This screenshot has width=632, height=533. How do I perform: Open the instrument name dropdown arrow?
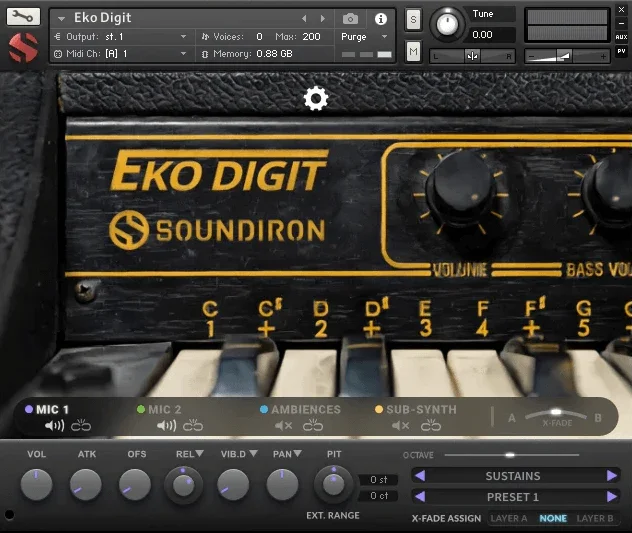(x=61, y=19)
